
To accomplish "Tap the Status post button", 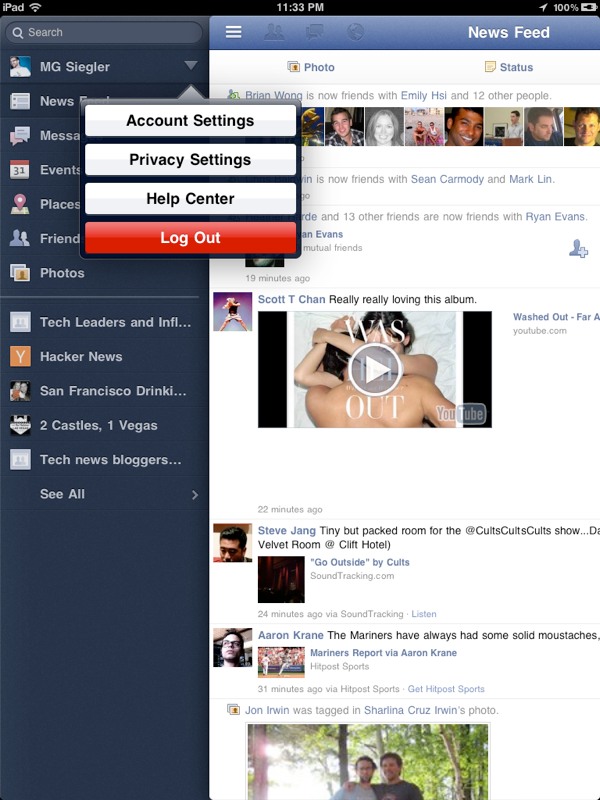I will tap(509, 67).
